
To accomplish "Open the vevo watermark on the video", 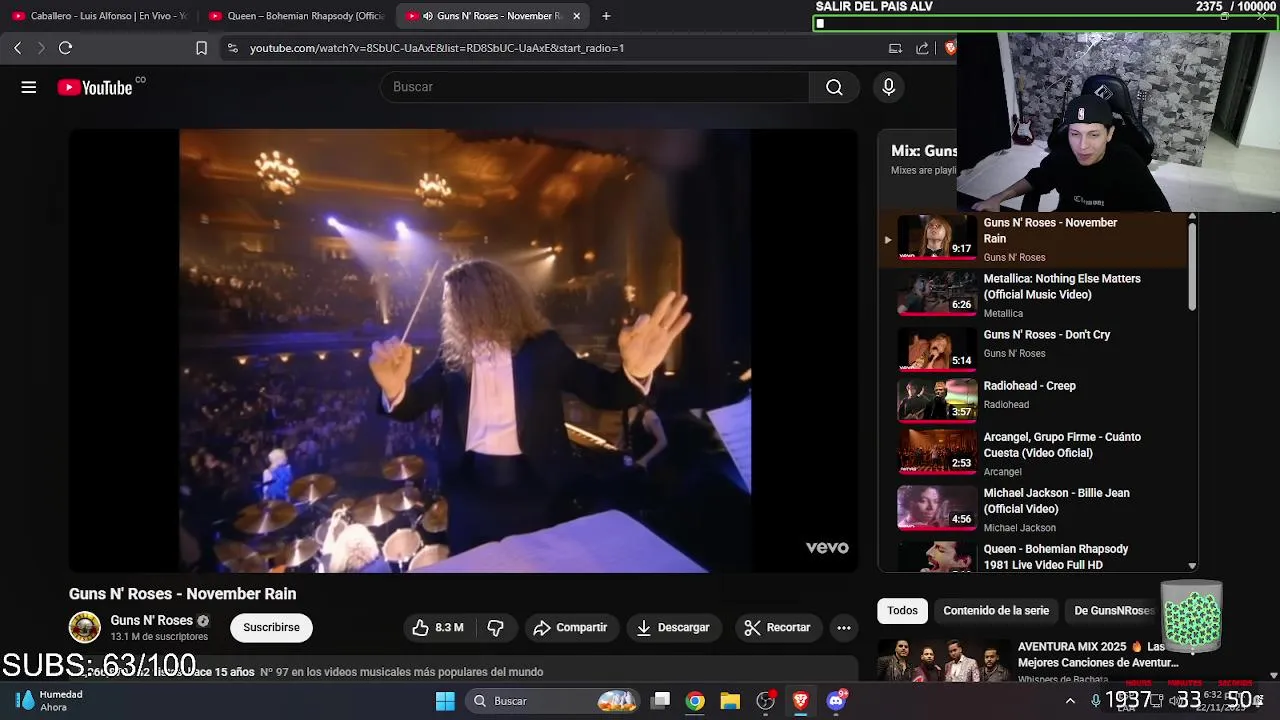I will [x=827, y=548].
